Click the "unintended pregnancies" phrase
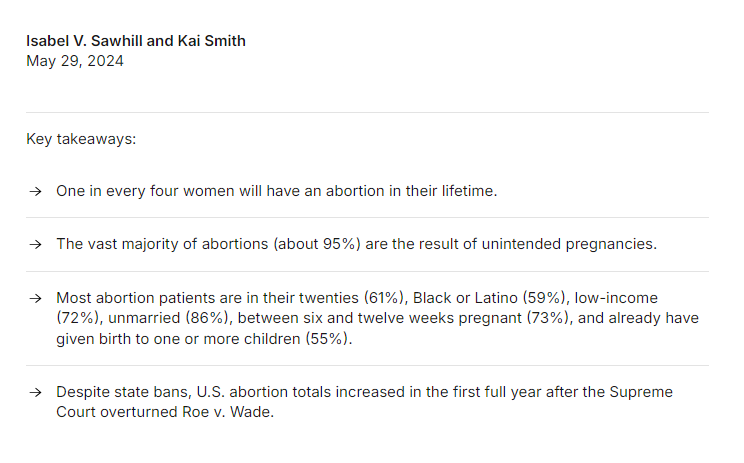The height and width of the screenshot is (463, 744). 569,244
